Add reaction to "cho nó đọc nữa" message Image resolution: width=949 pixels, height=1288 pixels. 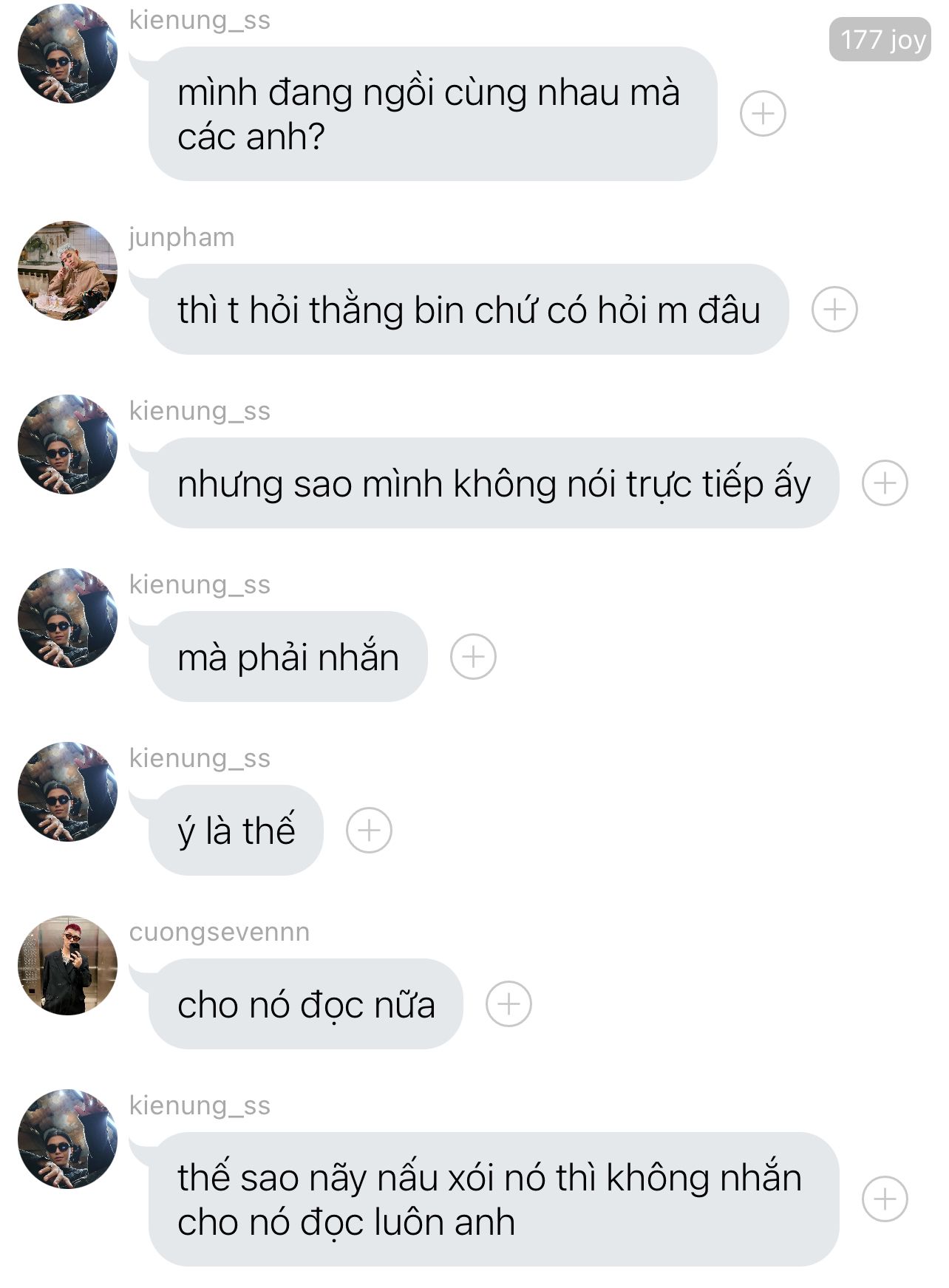(x=508, y=1004)
